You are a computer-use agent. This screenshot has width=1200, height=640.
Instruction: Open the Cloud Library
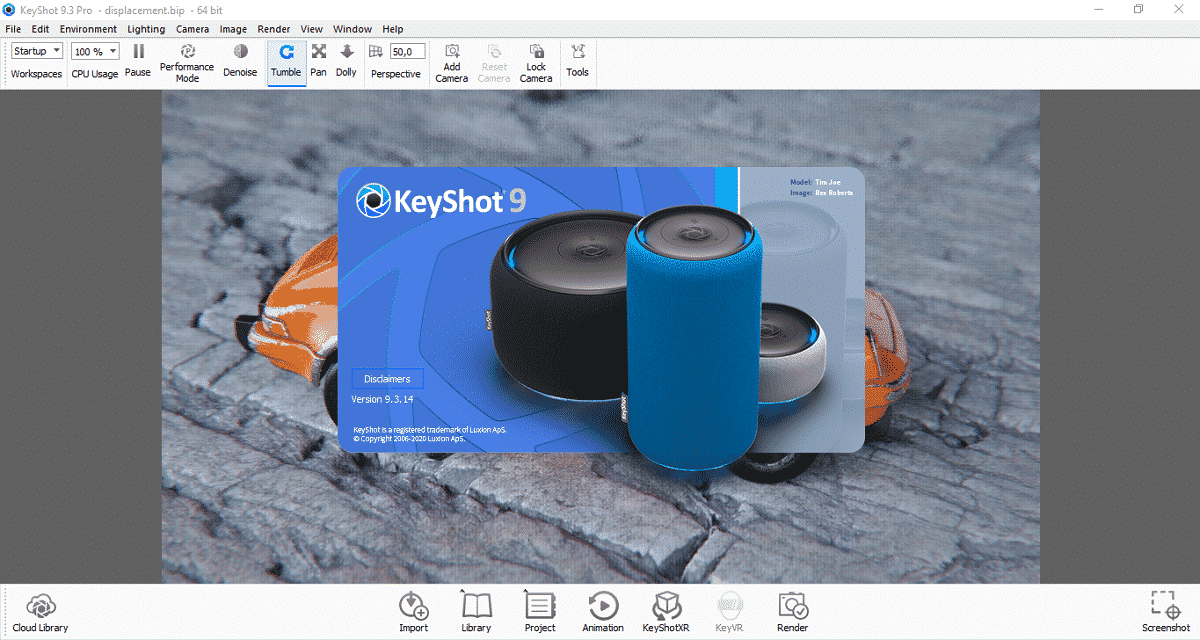[40, 612]
